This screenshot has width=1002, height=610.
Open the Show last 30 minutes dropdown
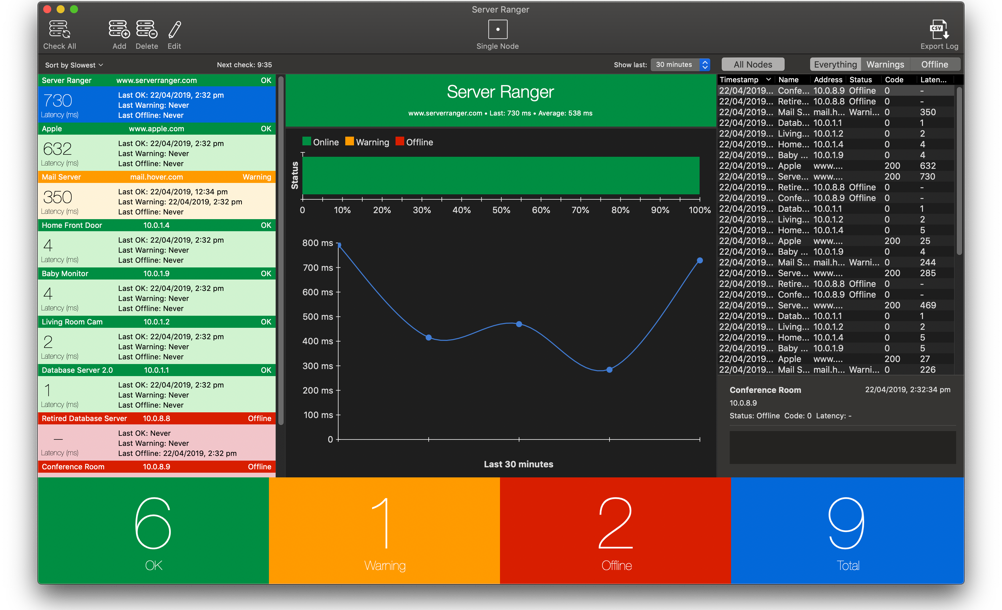coord(681,65)
